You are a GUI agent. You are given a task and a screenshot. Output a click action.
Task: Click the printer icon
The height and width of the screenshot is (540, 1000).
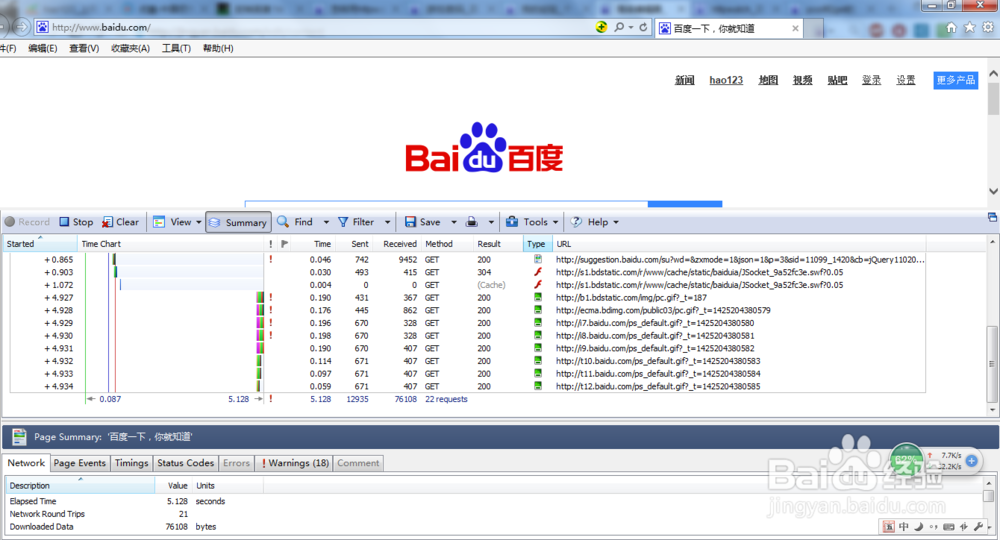tap(472, 222)
